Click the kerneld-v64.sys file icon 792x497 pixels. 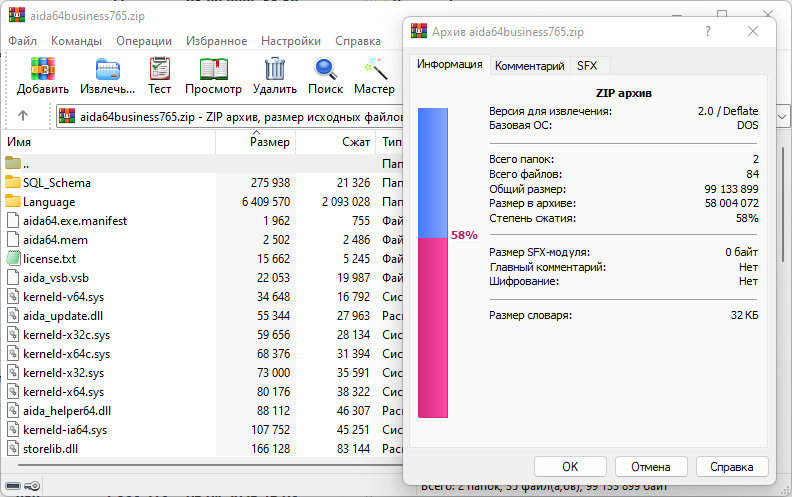13,296
